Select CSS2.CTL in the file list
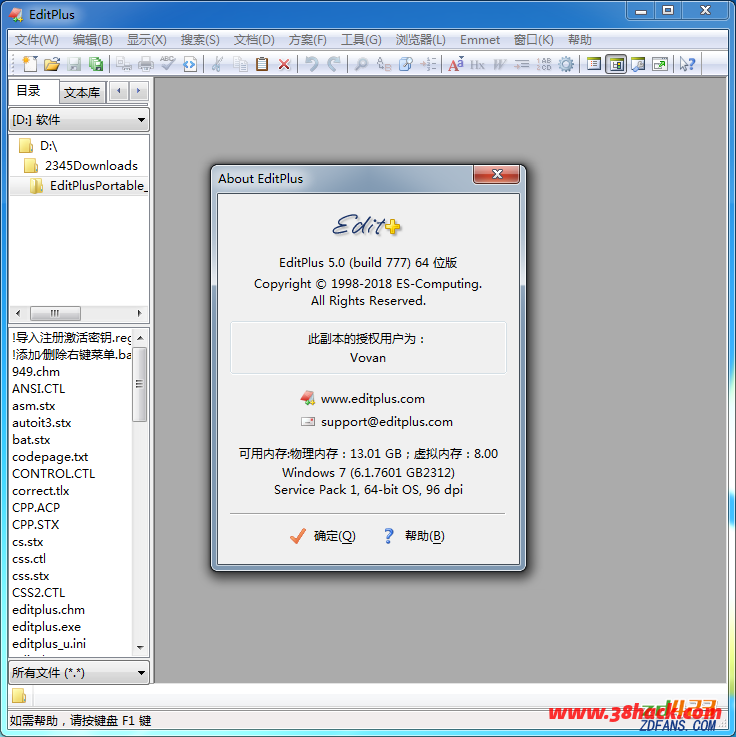The width and height of the screenshot is (736, 737). coord(39,593)
